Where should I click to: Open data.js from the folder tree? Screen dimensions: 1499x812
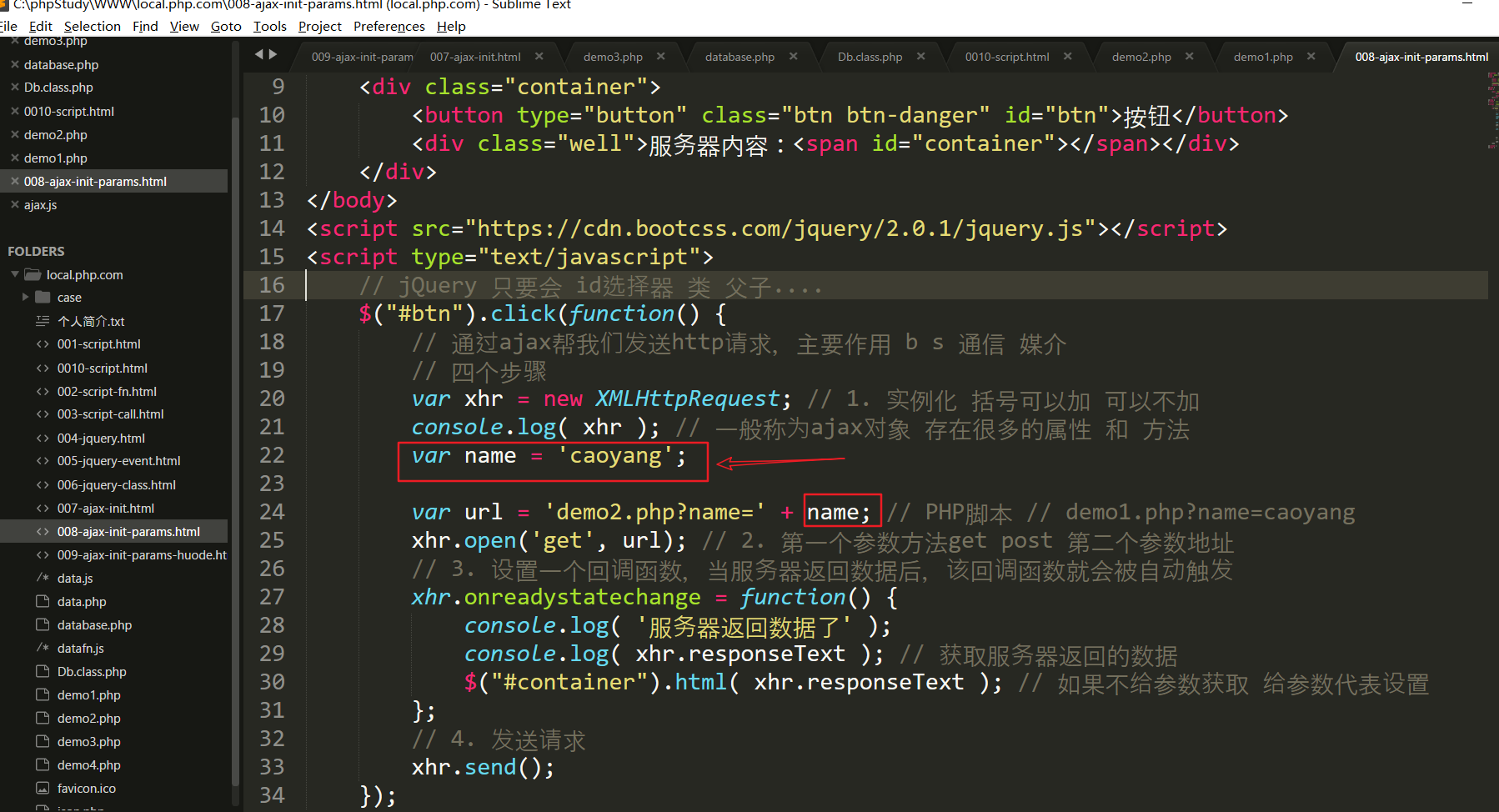pos(75,578)
